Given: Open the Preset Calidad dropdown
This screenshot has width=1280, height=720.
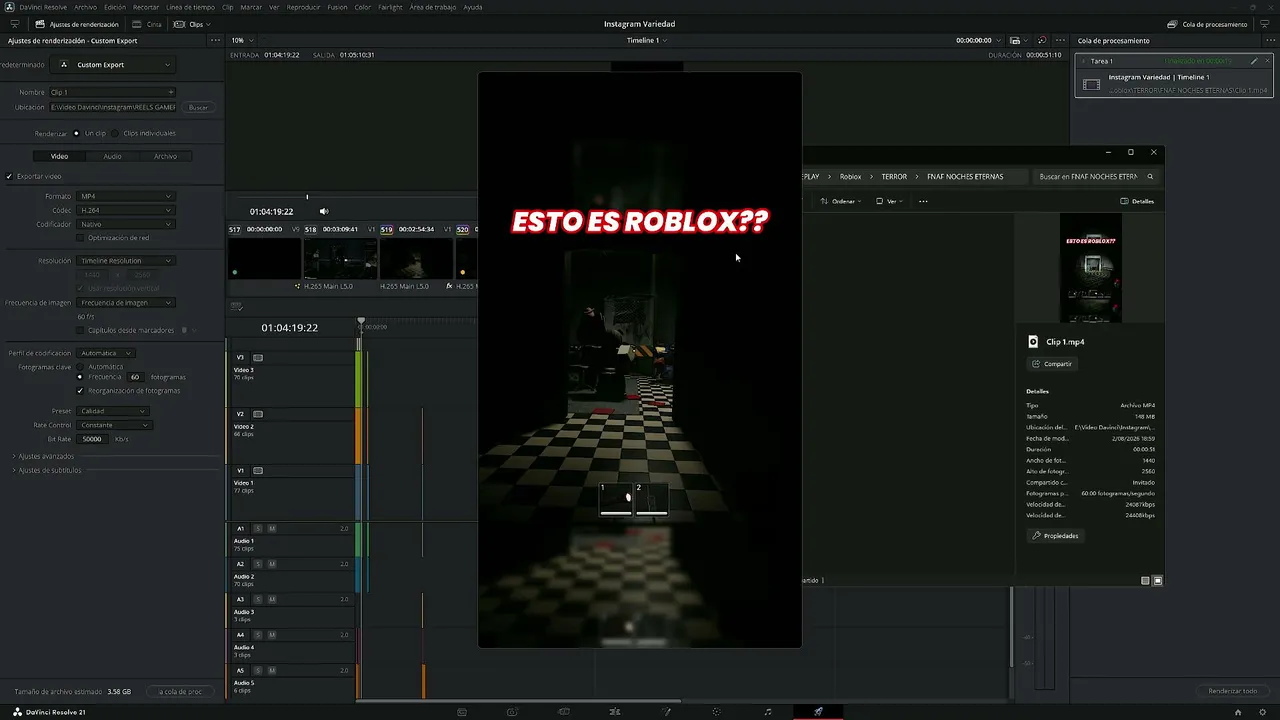Looking at the screenshot, I should pyautogui.click(x=113, y=411).
